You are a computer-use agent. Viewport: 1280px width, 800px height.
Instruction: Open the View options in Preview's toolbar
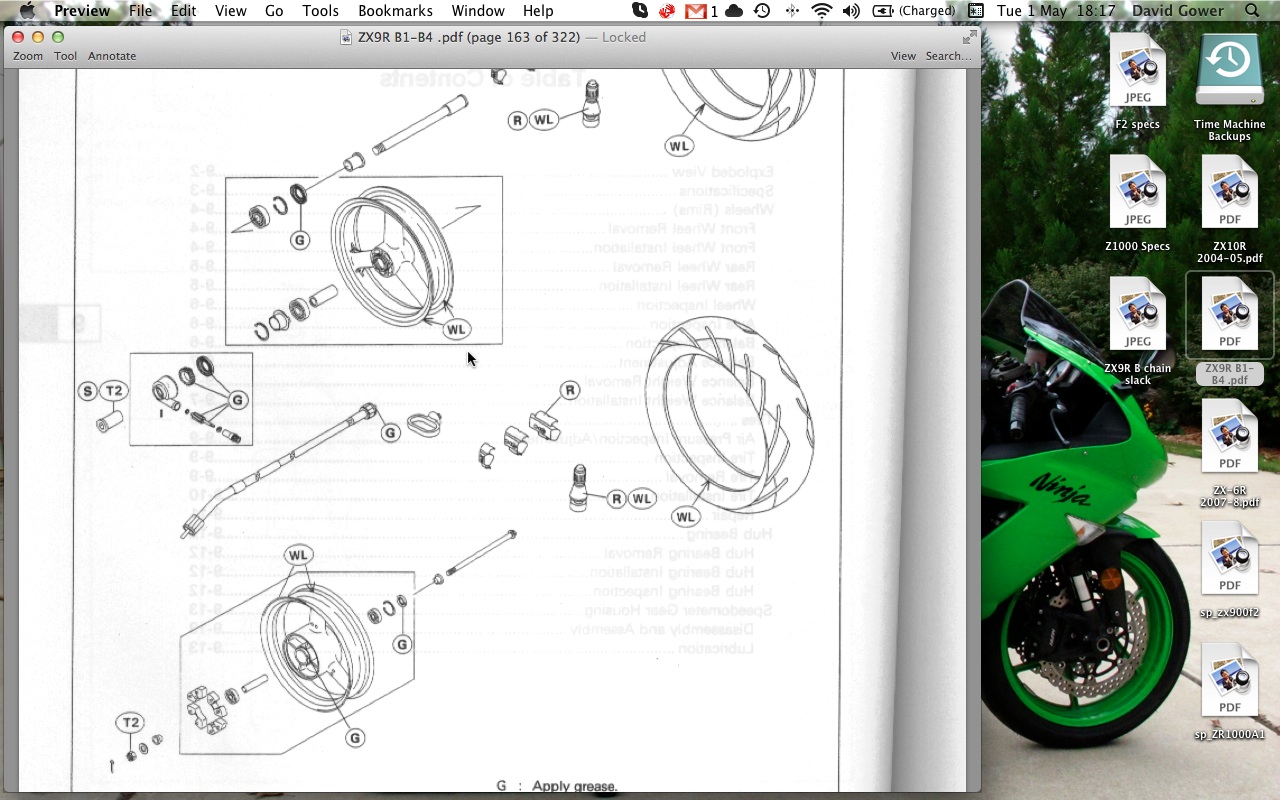(903, 56)
